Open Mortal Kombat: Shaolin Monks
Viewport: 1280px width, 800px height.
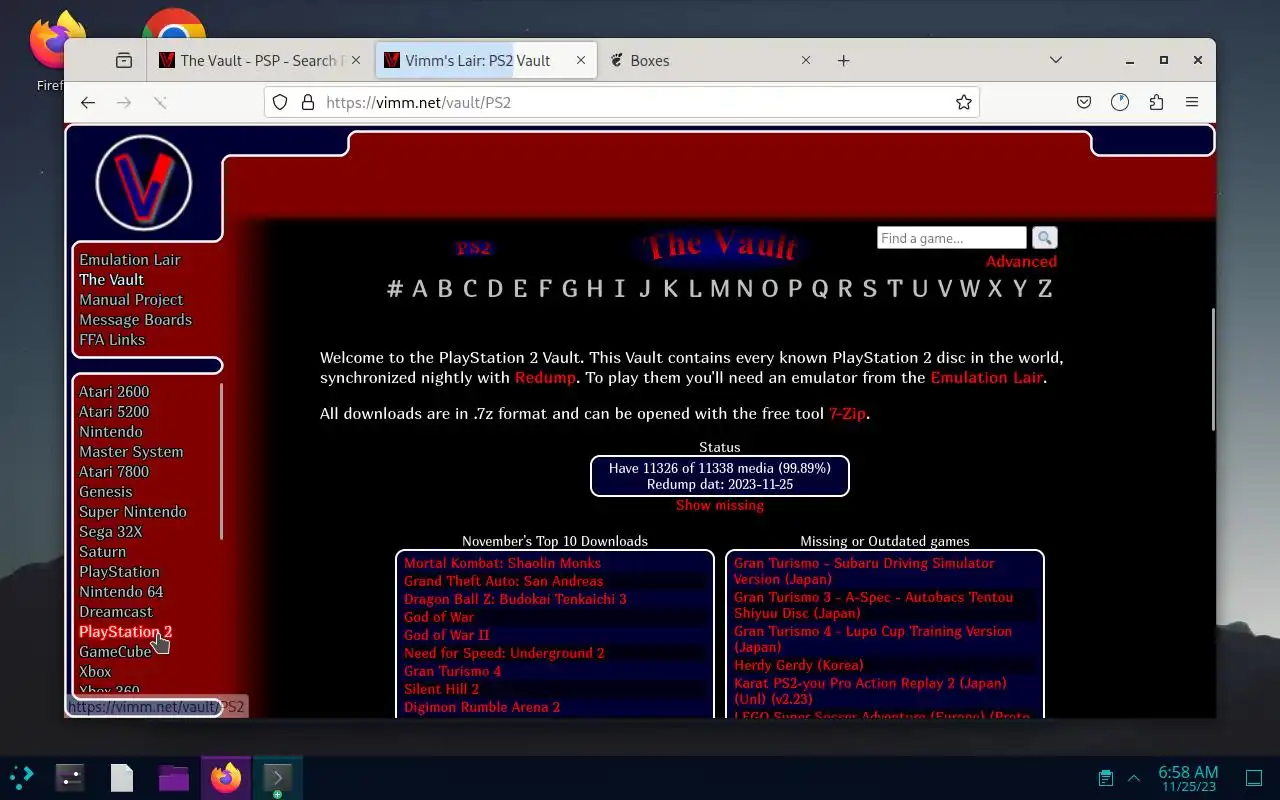(x=502, y=563)
